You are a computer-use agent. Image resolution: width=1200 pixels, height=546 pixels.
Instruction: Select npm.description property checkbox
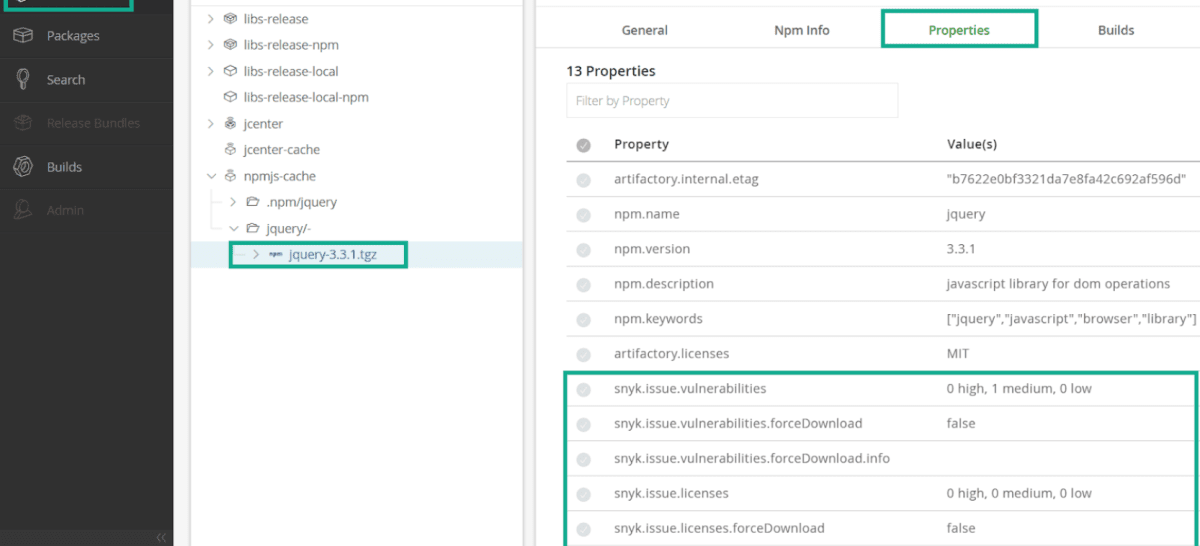(584, 285)
